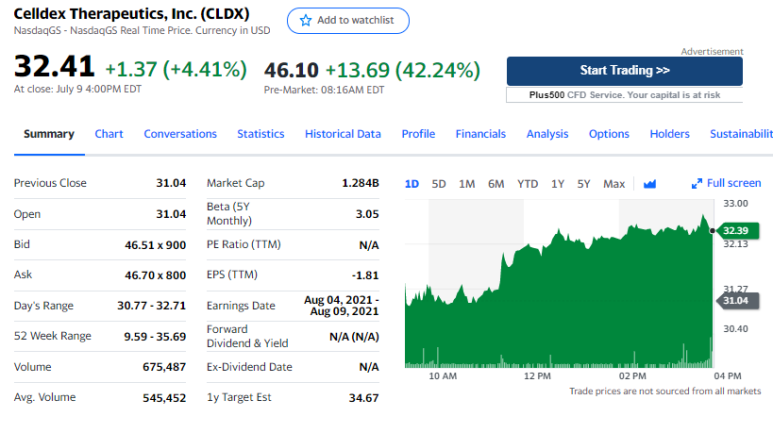773x433 pixels.
Task: Click the PE Ratio (TTM) label
Action: tap(244, 245)
